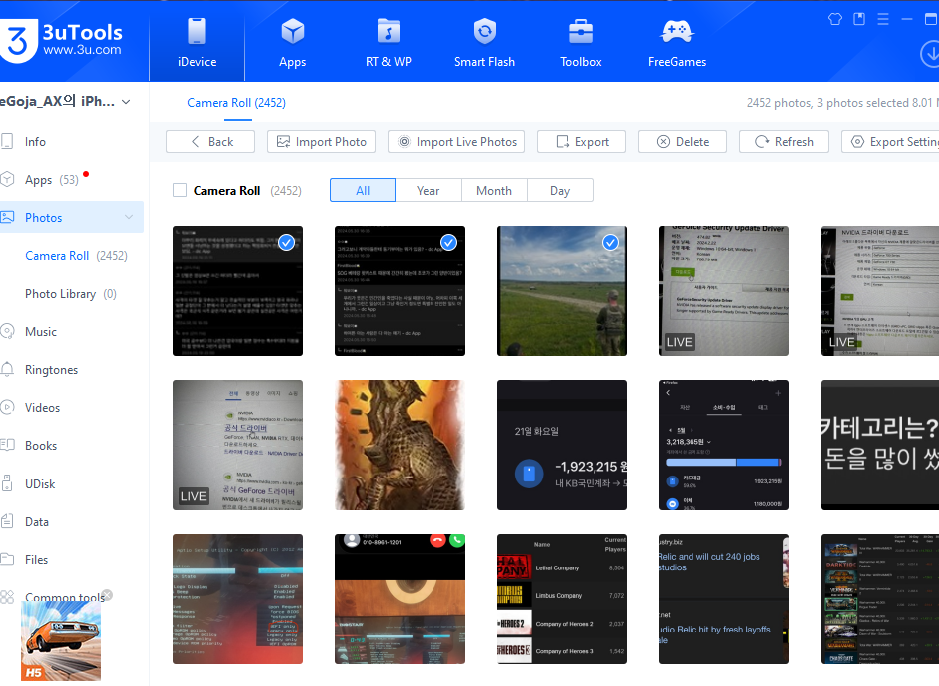Image resolution: width=939 pixels, height=686 pixels.
Task: Click the Files folder icon
Action: [7, 559]
